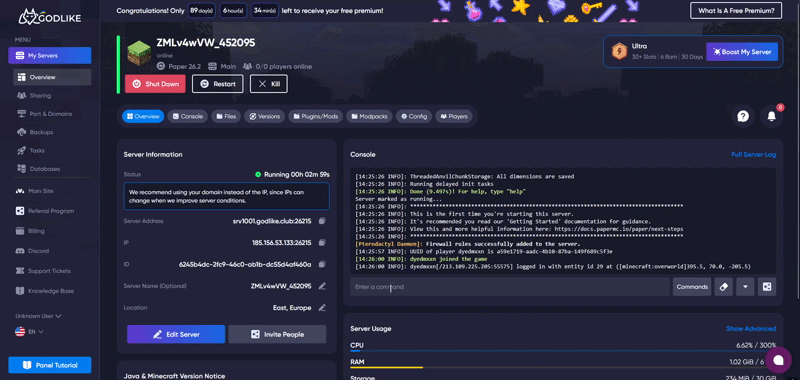This screenshot has width=800, height=380.
Task: Click the GODLIKE logo
Action: [49, 17]
